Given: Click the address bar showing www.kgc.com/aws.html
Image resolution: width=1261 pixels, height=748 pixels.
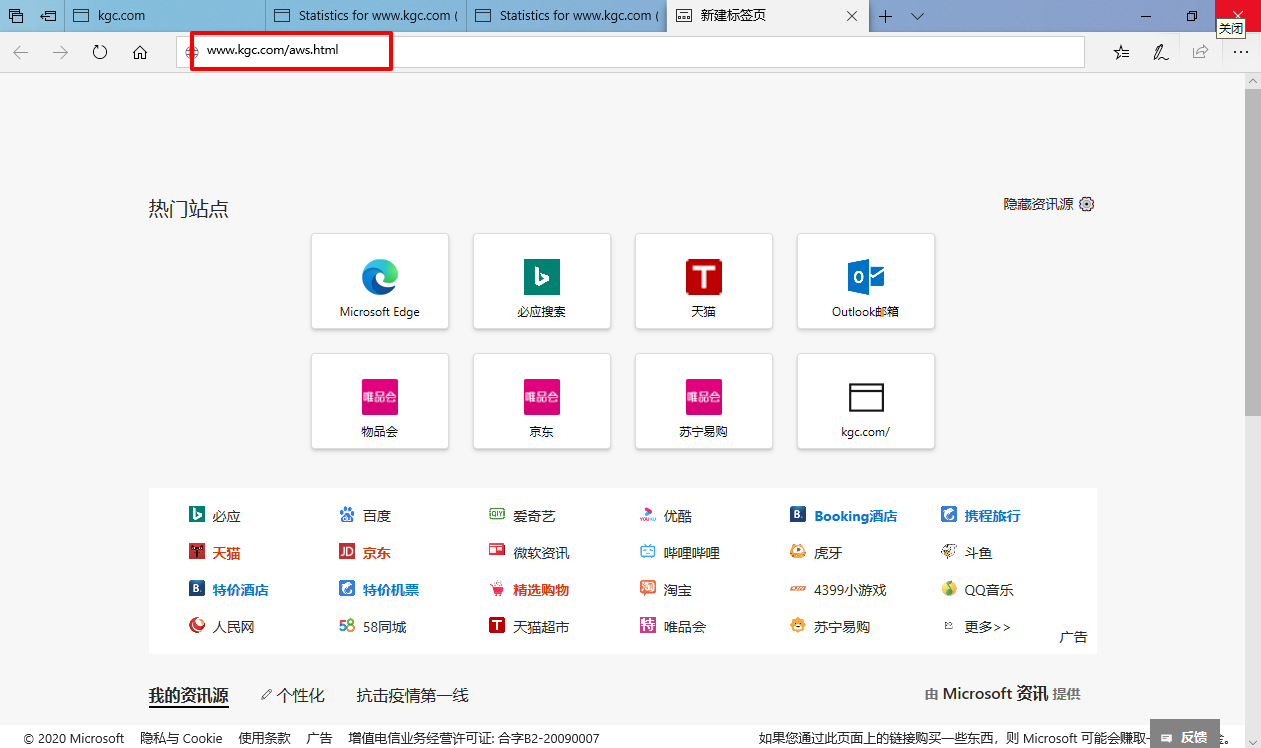Looking at the screenshot, I should tap(631, 52).
